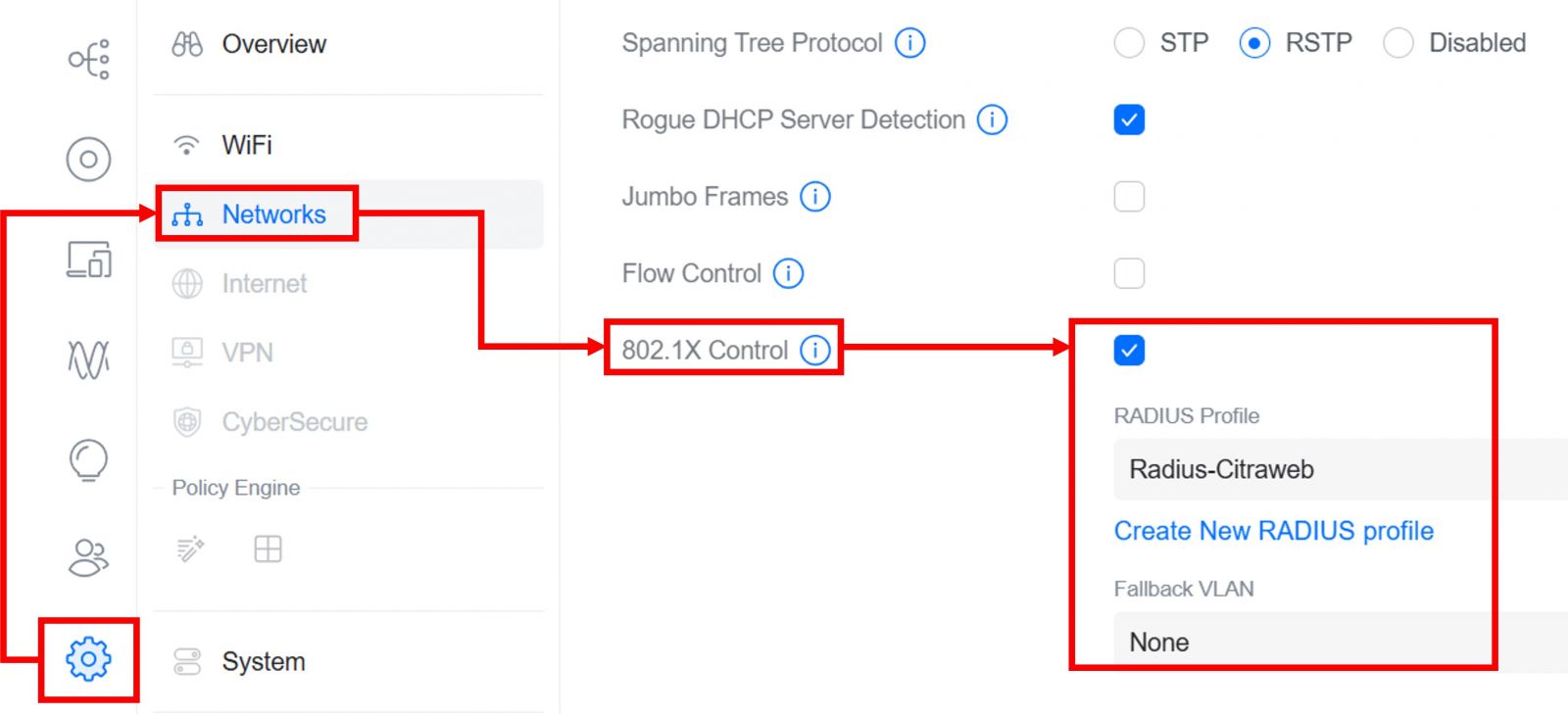Show the Flow Control info tooltip
Viewport: 1568px width, 714px height.
(789, 273)
